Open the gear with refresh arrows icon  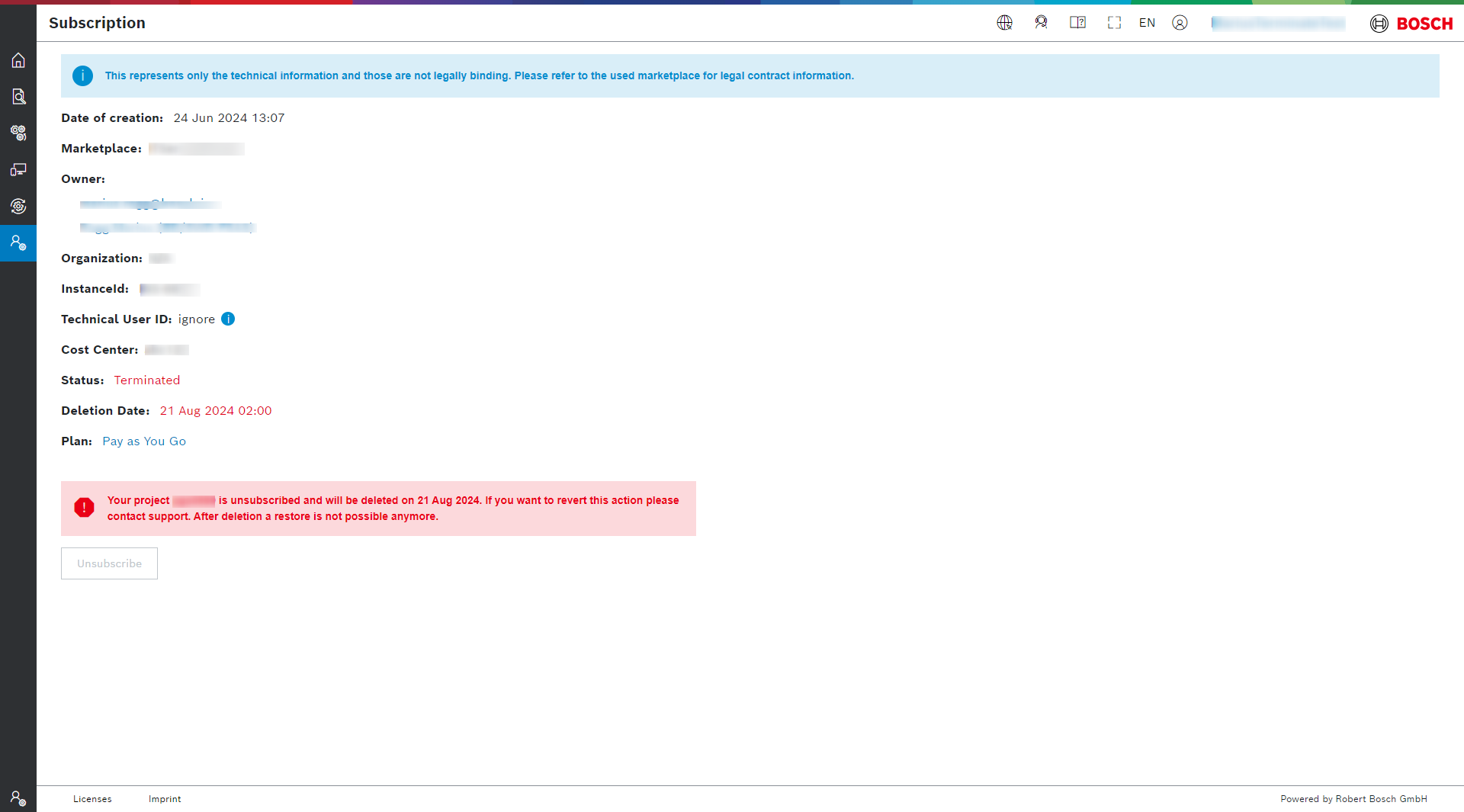click(x=18, y=206)
